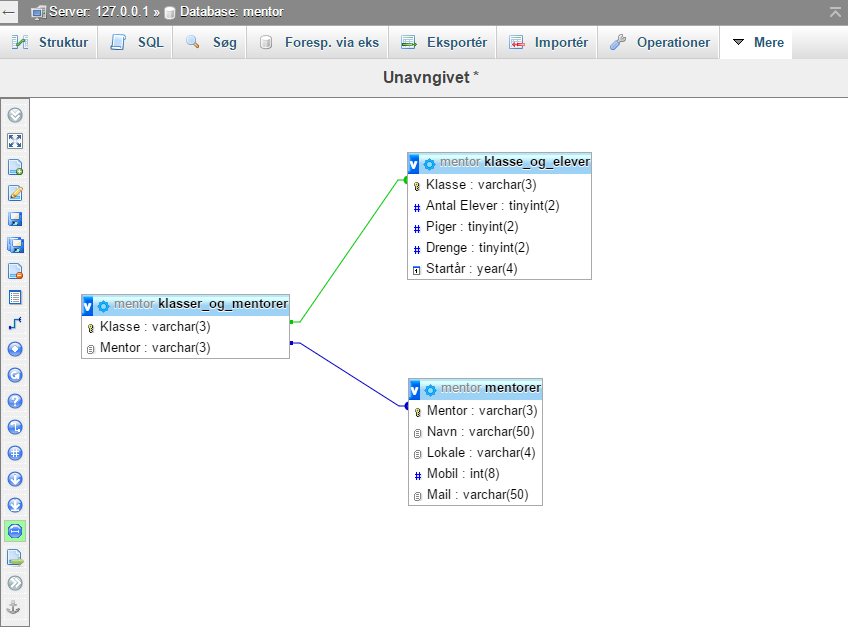Click the Create table icon
Image resolution: width=848 pixels, height=627 pixels.
click(15, 297)
